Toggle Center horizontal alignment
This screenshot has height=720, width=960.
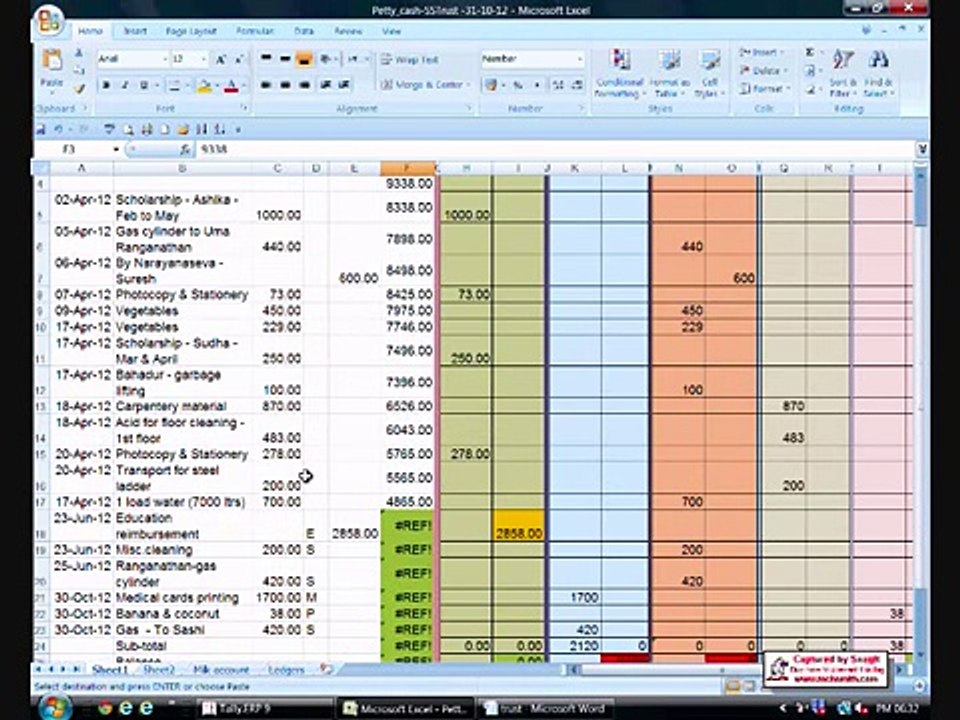(x=285, y=84)
